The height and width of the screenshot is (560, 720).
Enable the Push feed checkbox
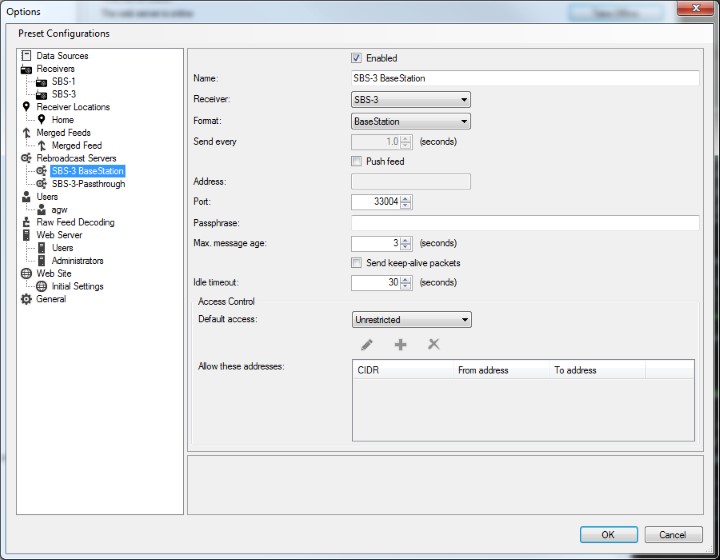[357, 161]
